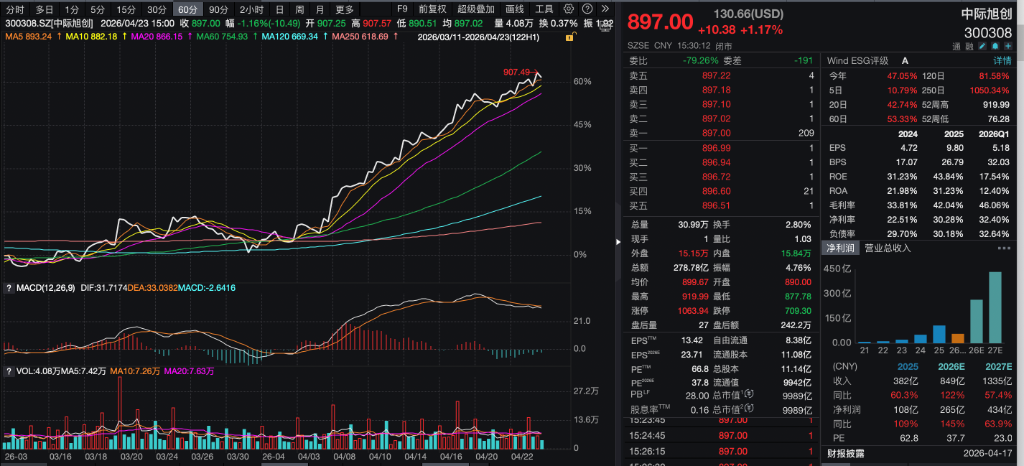Screen dimensions: 1024x466
Task: Switch to monthly 月 chart
Action: (x=319, y=9)
